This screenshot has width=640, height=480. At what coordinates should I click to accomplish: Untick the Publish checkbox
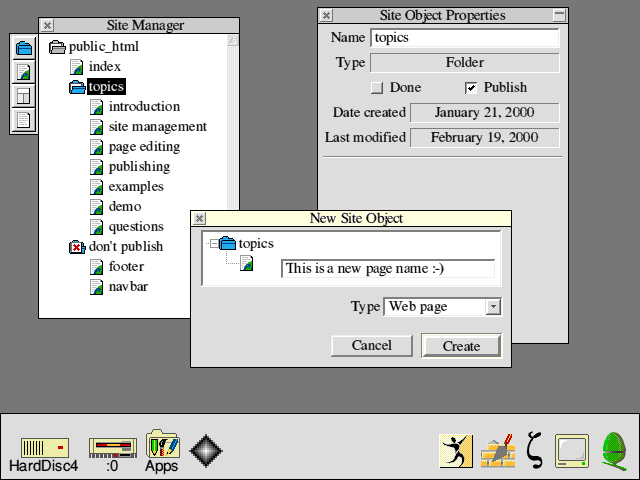point(471,88)
